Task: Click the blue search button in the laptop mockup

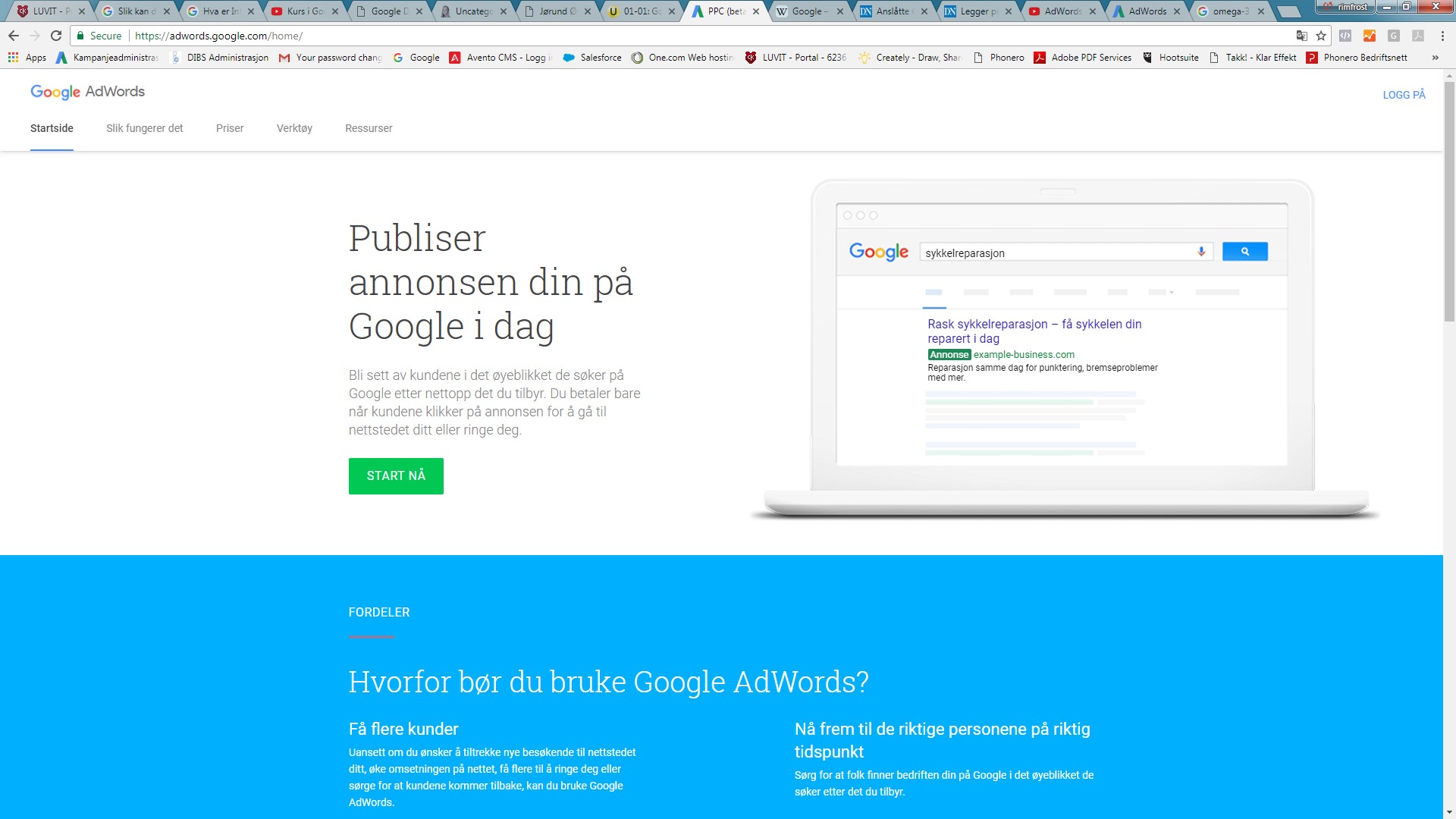Action: 1244,252
